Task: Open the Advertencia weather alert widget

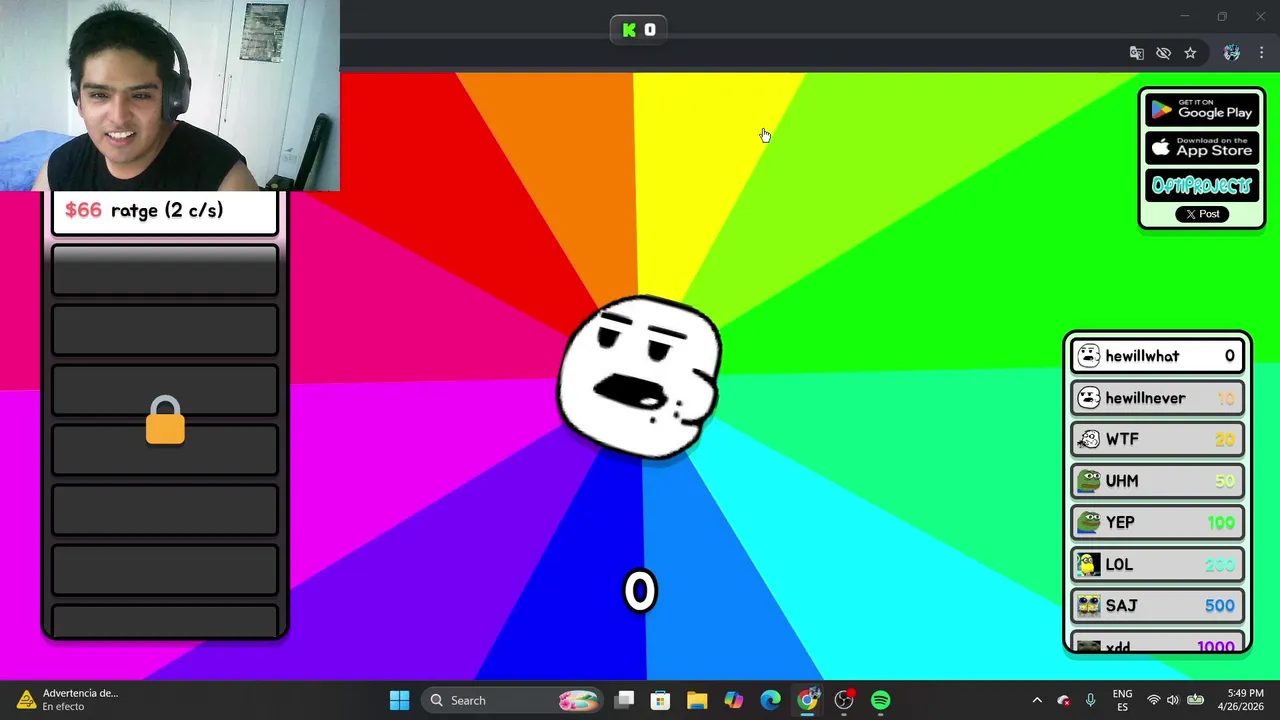Action: pos(70,700)
